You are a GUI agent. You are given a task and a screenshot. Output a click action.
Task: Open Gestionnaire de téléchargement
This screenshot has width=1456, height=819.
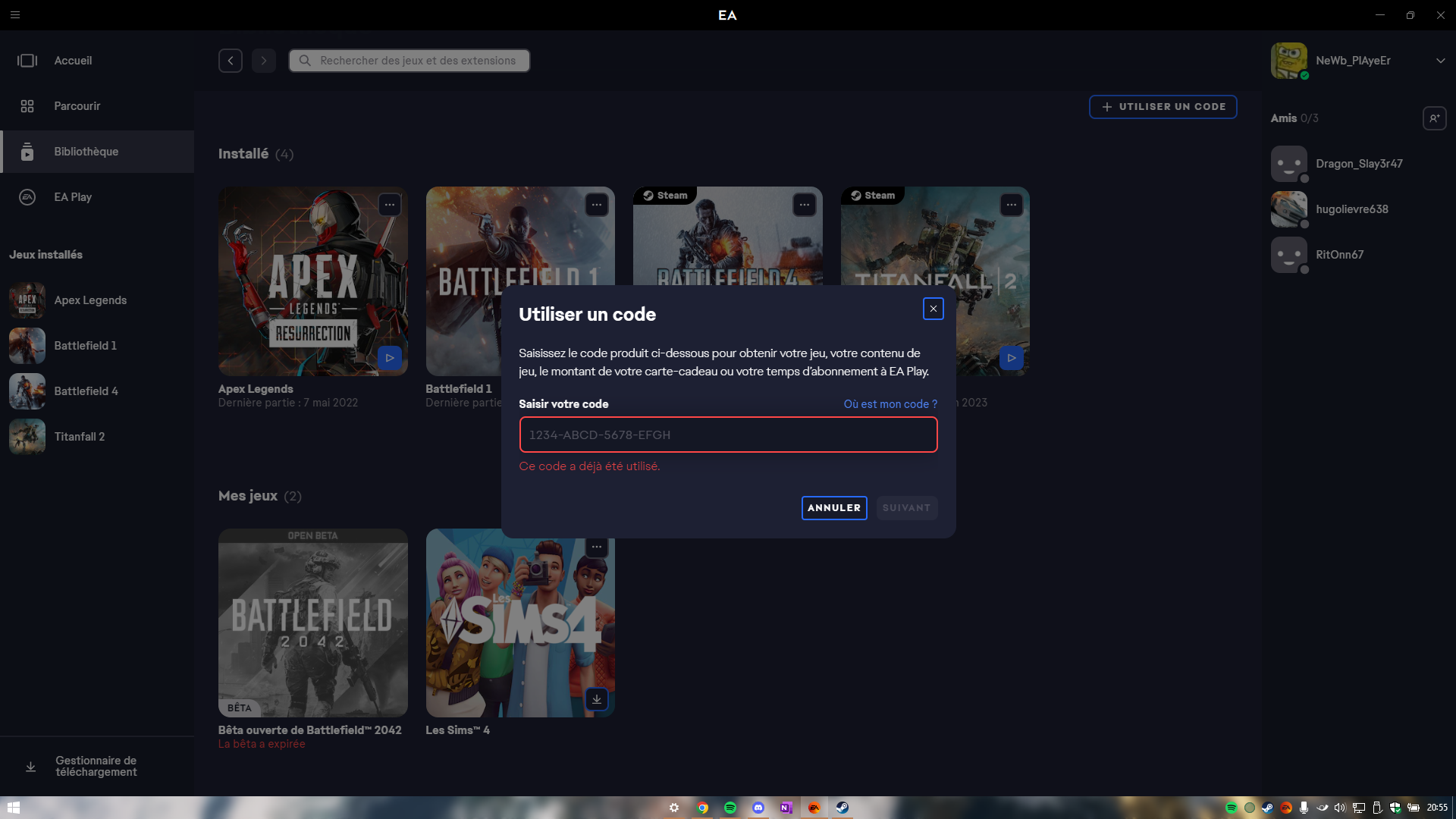pos(96,766)
